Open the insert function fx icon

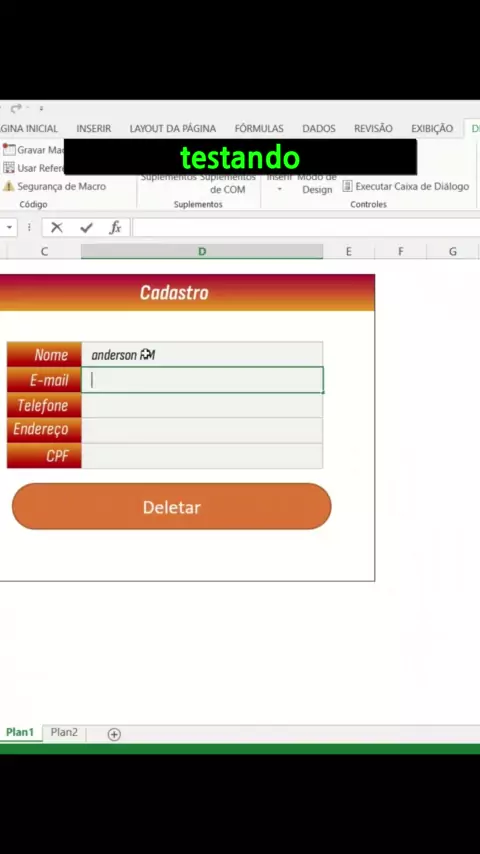pos(115,228)
